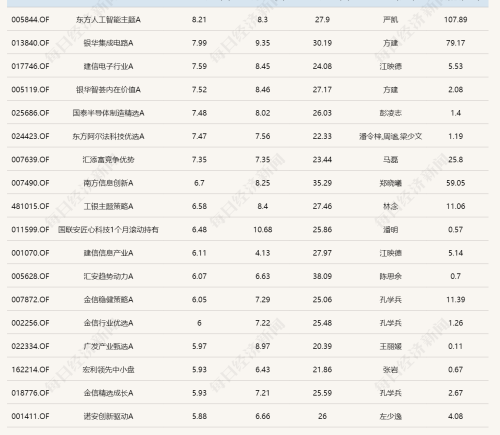
Task: Click manager name 王丽媛
Action: (x=390, y=346)
